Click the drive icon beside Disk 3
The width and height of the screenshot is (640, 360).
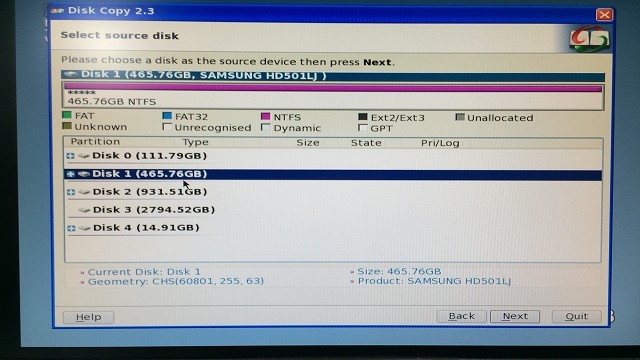pos(84,210)
